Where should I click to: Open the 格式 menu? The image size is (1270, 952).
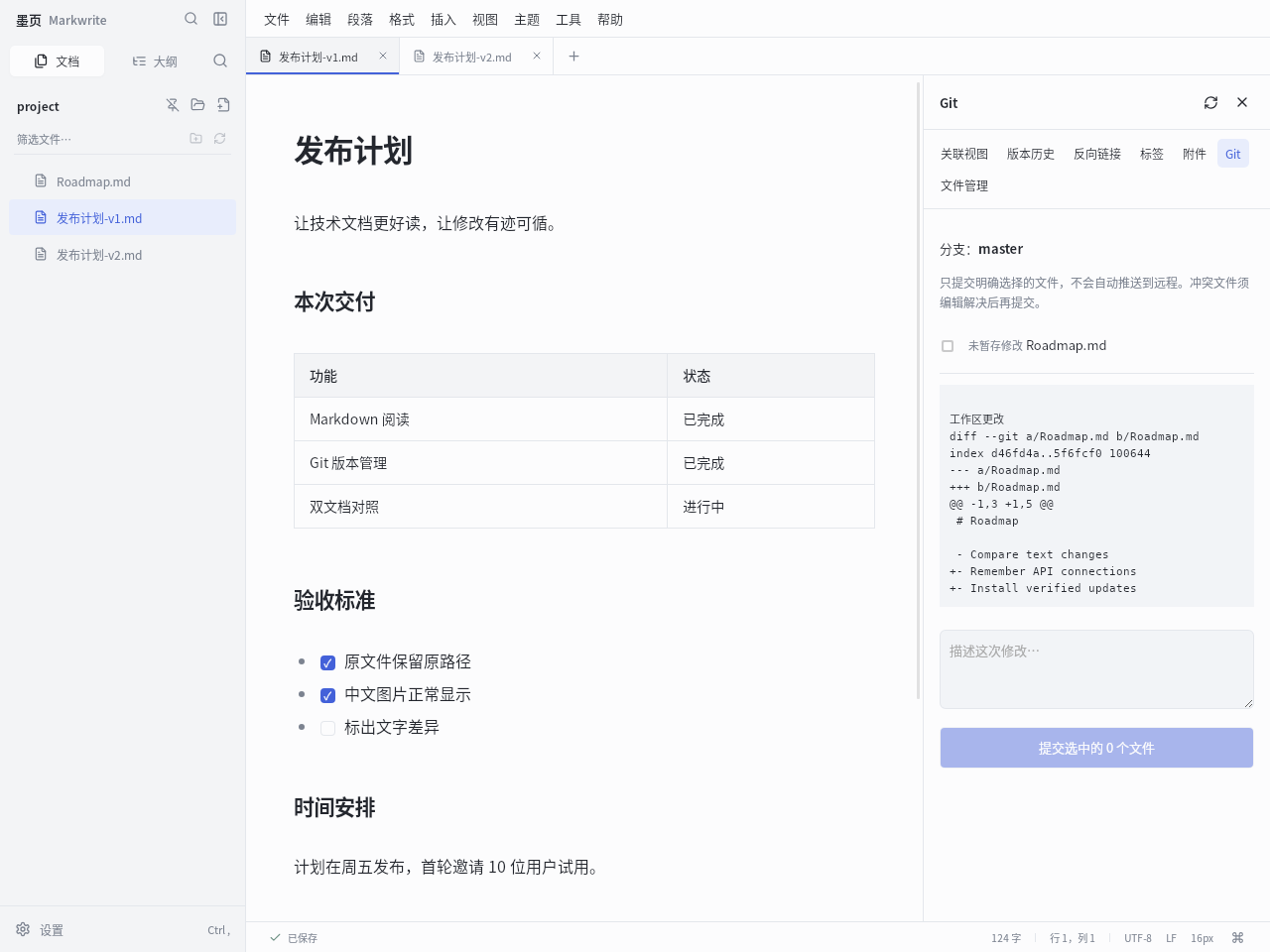pos(402,19)
